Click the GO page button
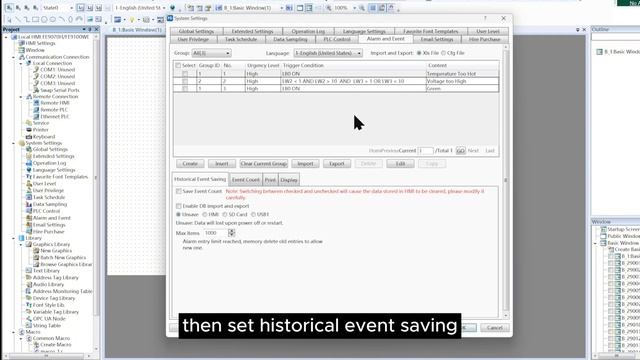The height and width of the screenshot is (360, 640). [460, 151]
